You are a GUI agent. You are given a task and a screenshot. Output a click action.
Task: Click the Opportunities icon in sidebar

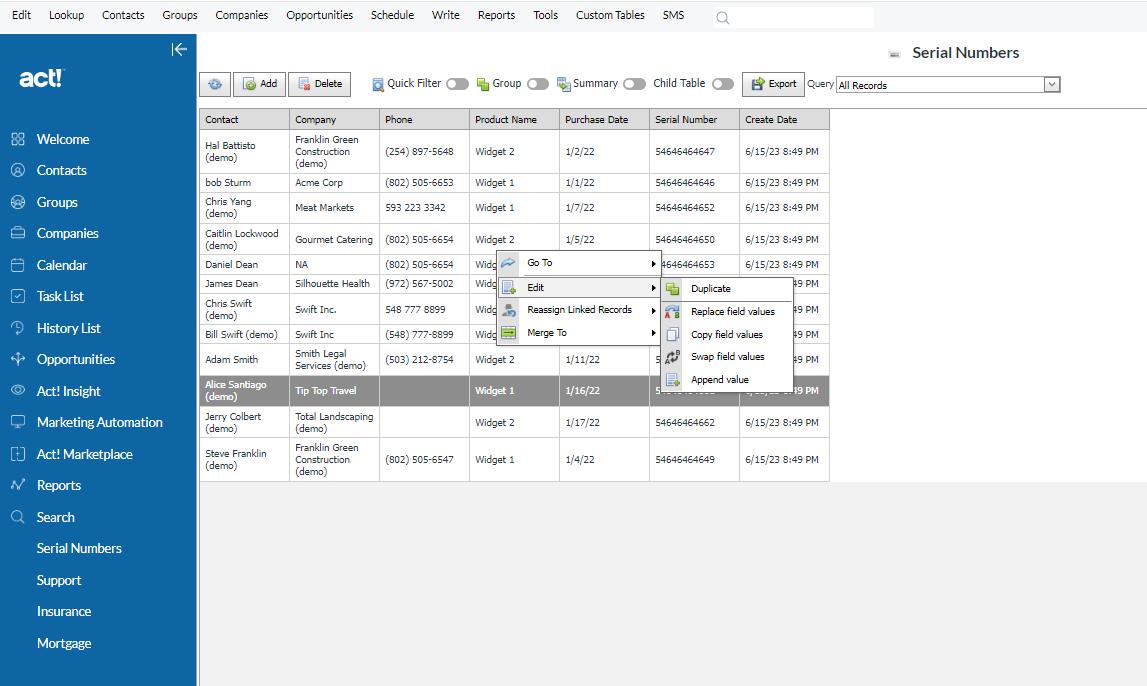pos(18,359)
